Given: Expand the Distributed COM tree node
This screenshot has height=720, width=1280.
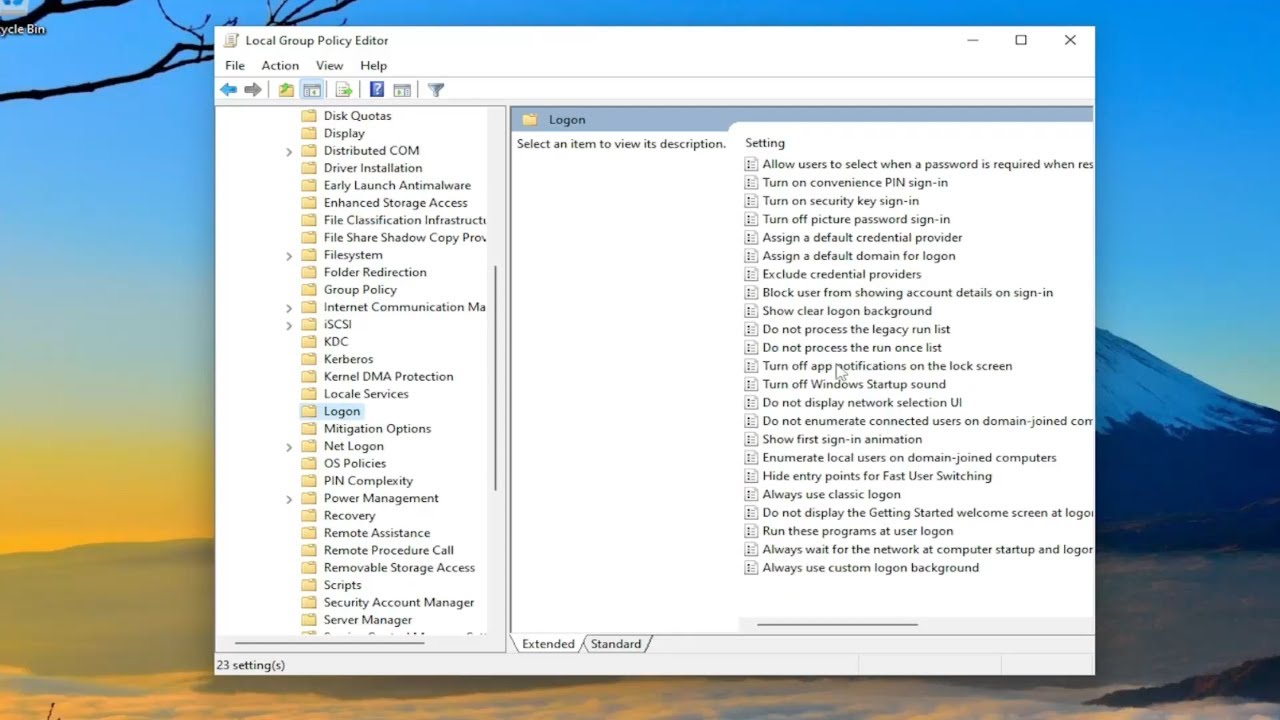Looking at the screenshot, I should click(x=289, y=151).
